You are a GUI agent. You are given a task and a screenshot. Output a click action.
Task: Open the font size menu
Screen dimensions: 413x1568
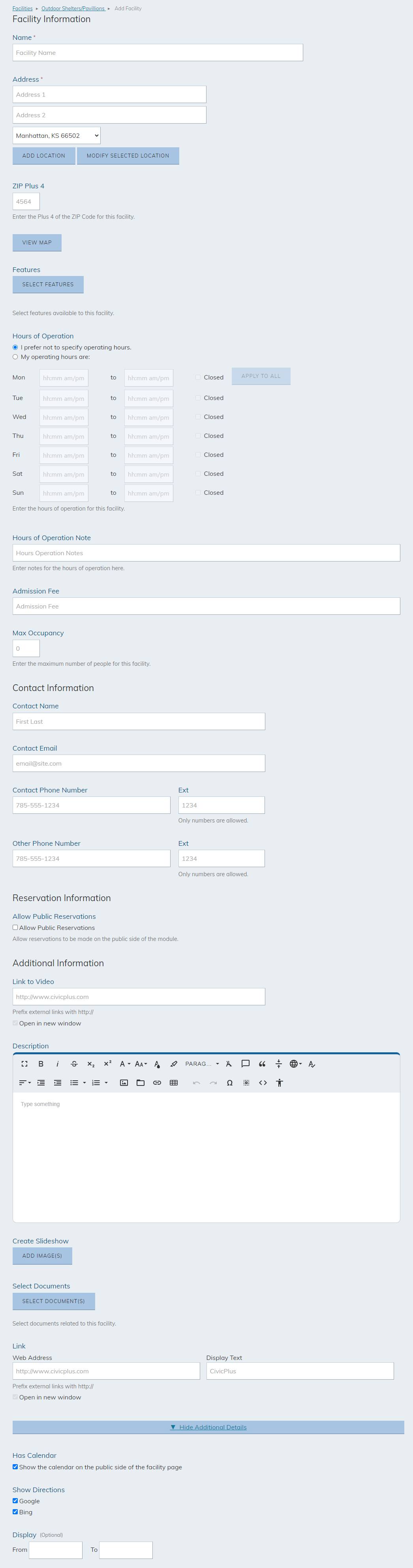click(x=141, y=1064)
